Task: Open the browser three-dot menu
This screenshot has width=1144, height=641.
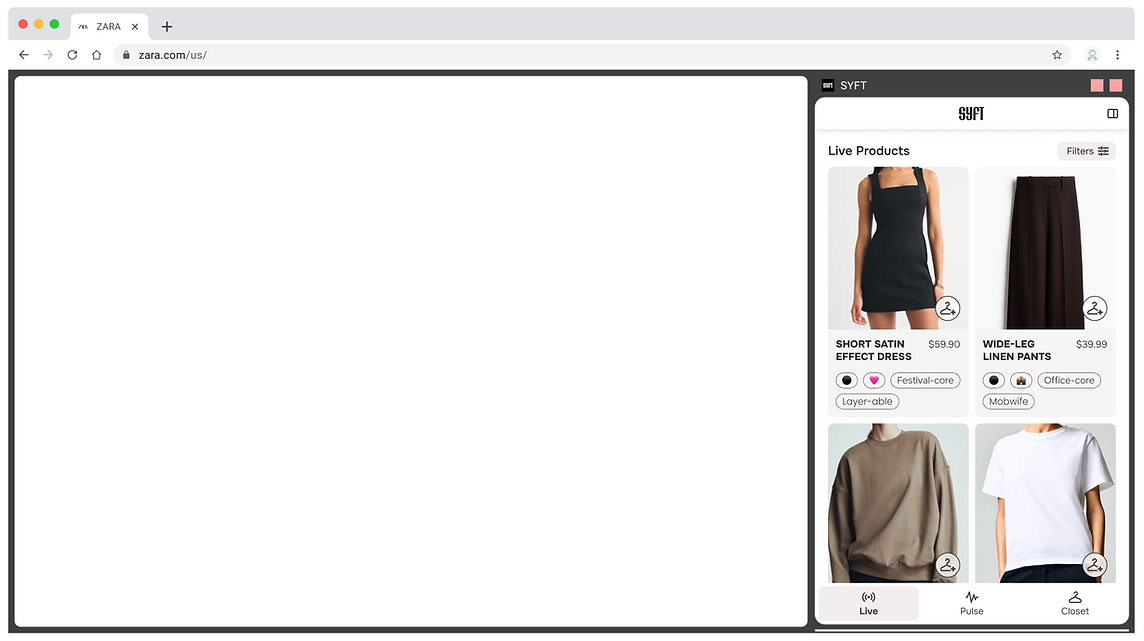Action: 1117,55
